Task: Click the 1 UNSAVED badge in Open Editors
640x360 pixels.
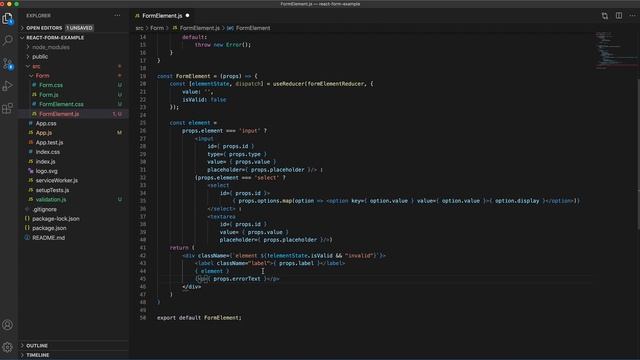Action: 80,28
